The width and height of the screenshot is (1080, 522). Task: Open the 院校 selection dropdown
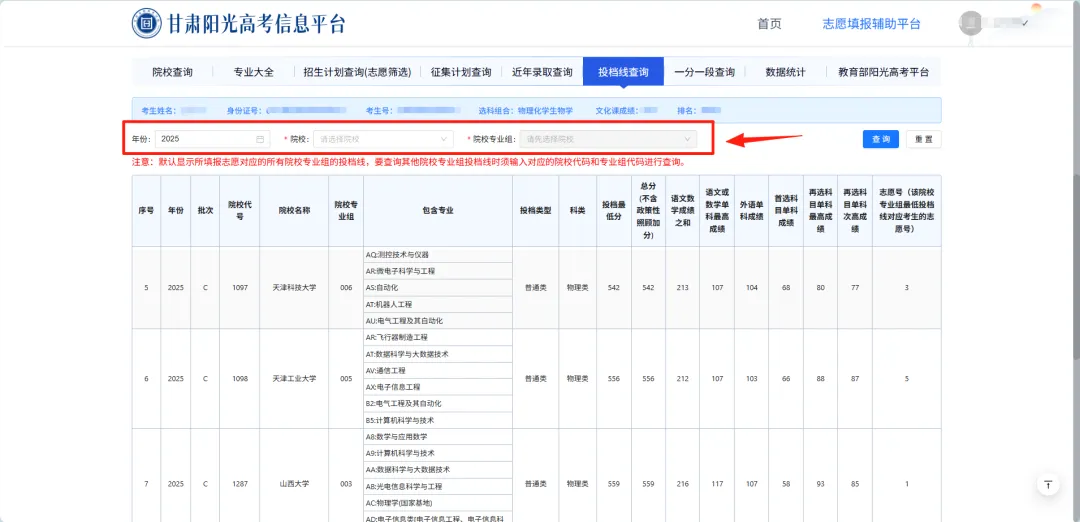383,139
